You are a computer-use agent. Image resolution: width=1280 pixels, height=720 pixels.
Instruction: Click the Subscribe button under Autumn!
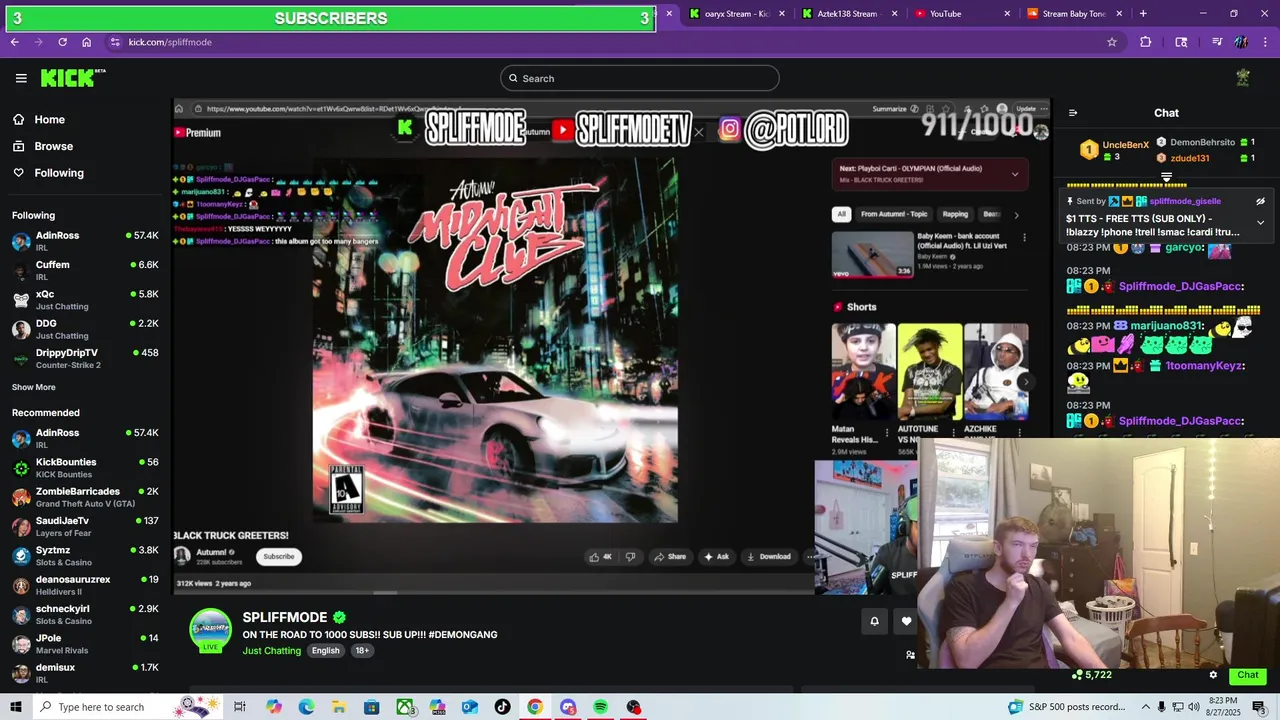(x=279, y=557)
